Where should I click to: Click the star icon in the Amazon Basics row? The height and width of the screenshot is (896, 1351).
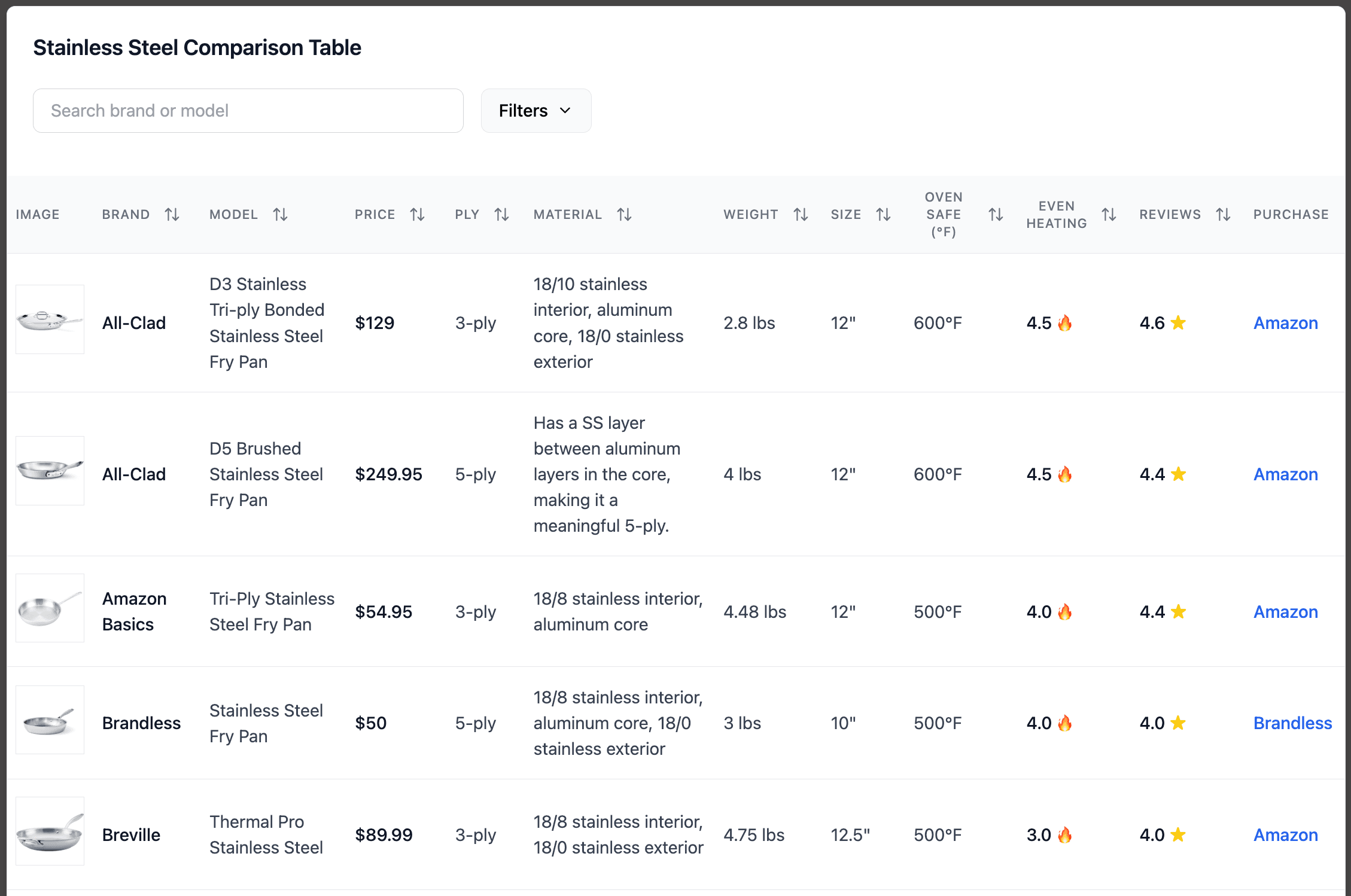click(x=1178, y=612)
